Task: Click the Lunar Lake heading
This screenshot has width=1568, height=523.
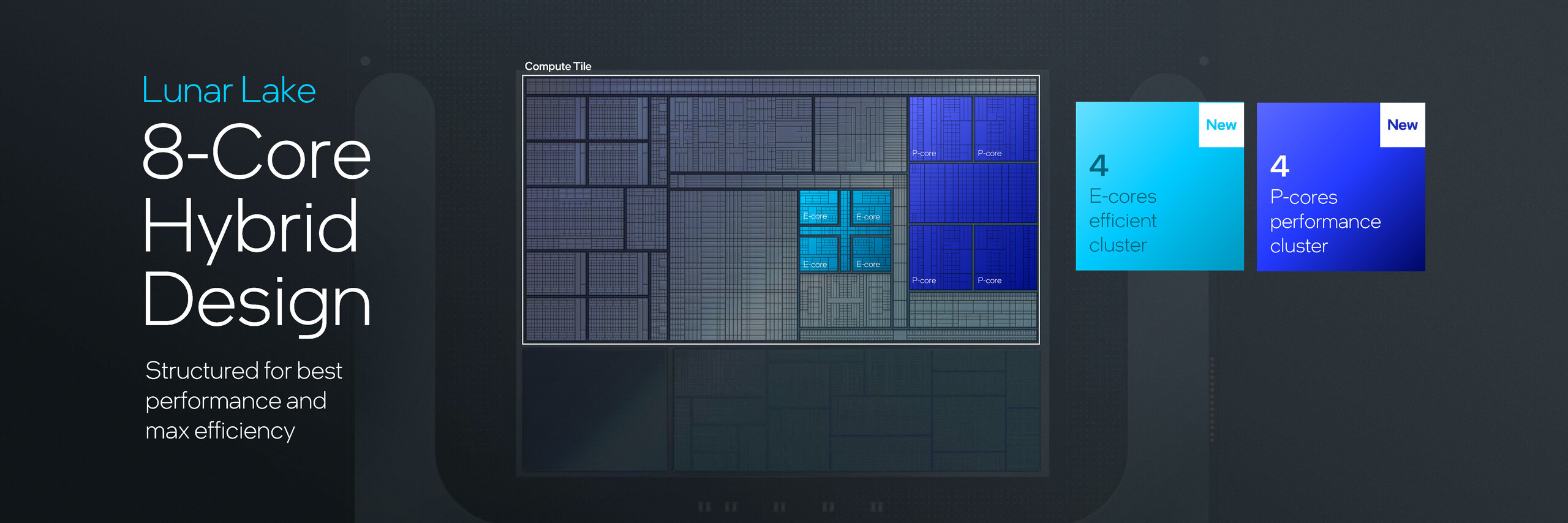Action: [x=229, y=90]
